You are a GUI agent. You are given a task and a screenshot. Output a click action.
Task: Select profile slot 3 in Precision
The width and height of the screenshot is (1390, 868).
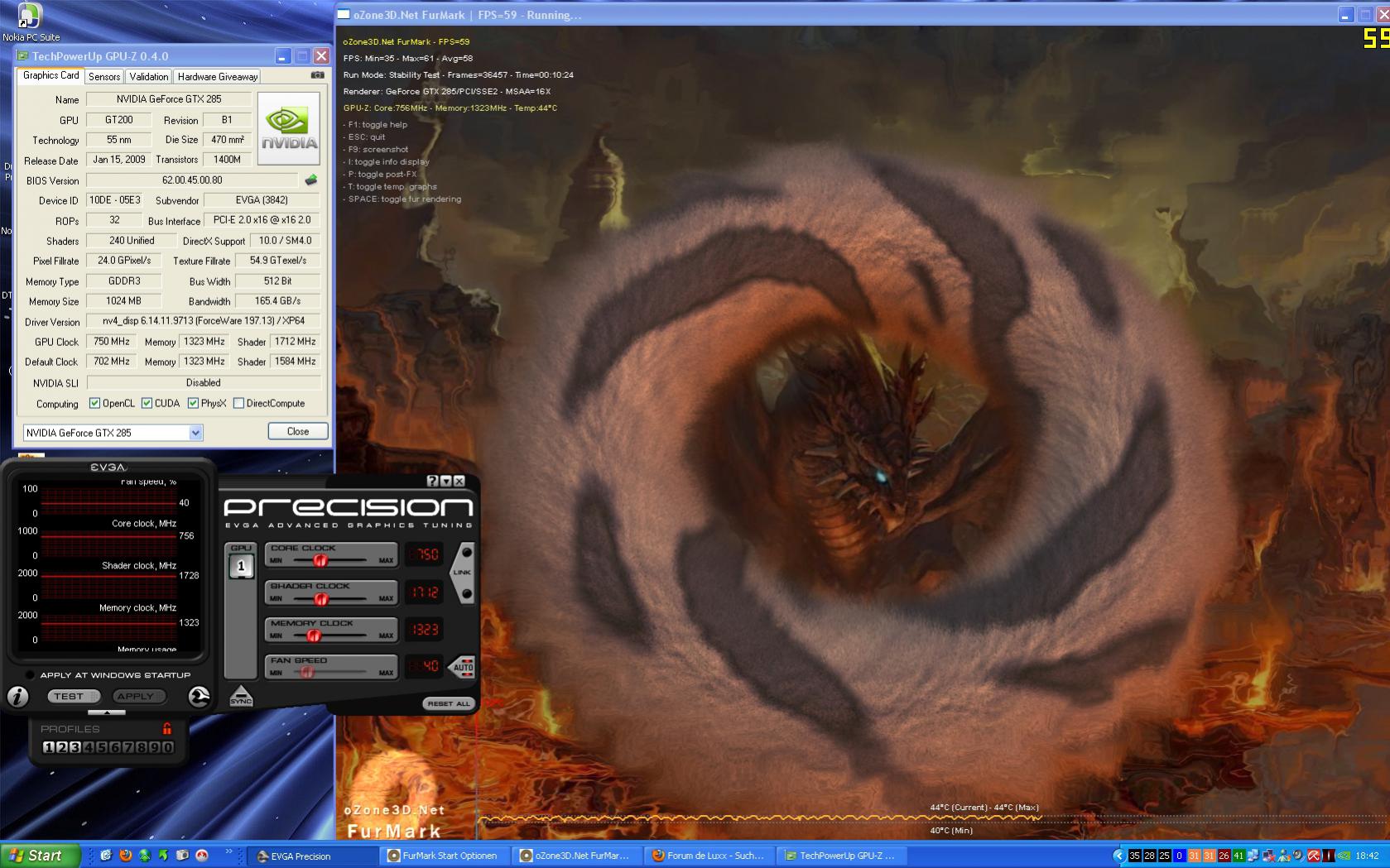tap(75, 747)
